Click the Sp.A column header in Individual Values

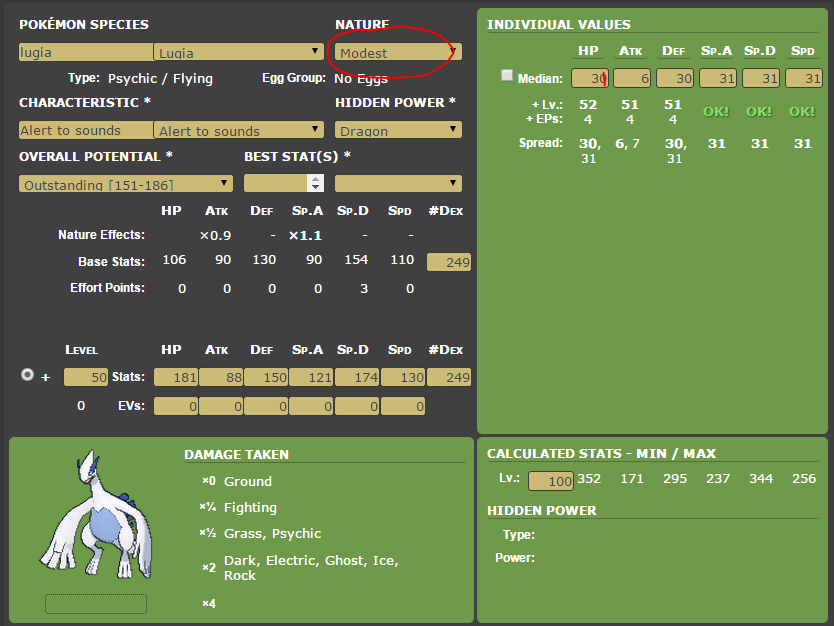point(716,51)
